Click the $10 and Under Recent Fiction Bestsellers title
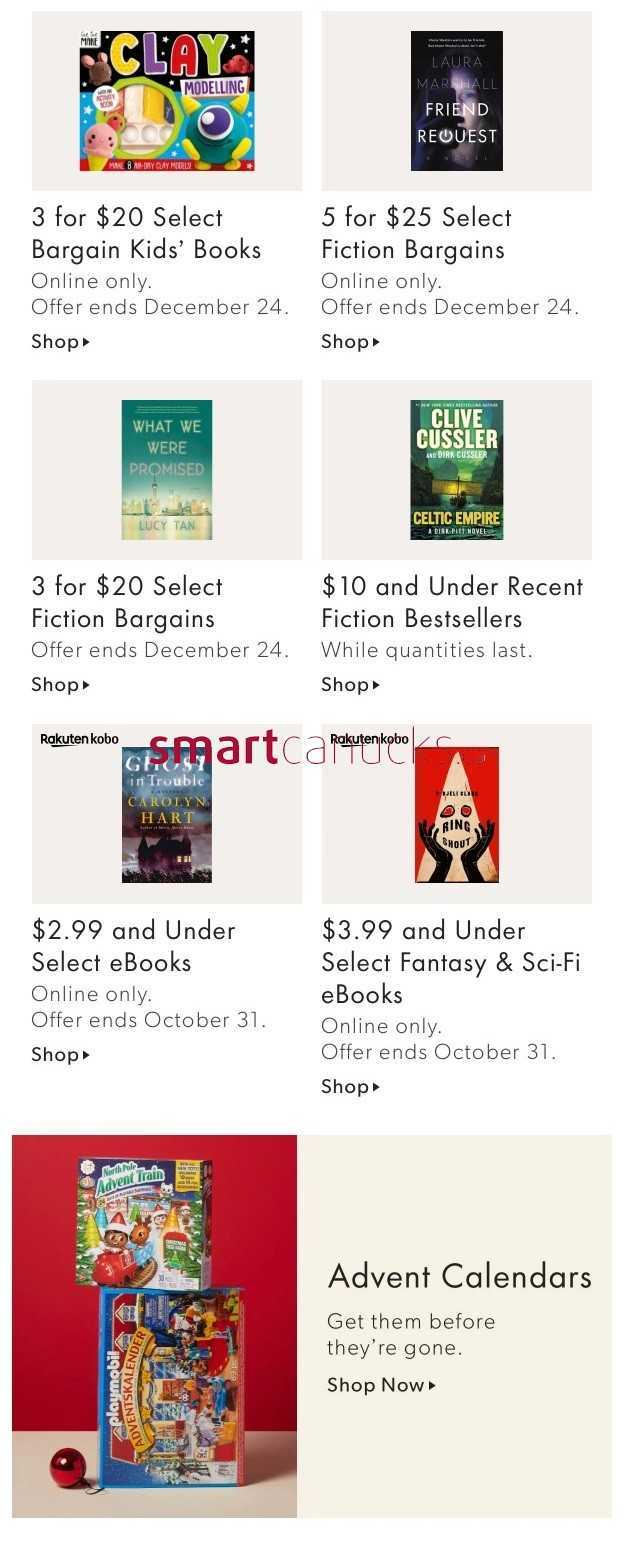The image size is (630, 1550). coord(452,602)
